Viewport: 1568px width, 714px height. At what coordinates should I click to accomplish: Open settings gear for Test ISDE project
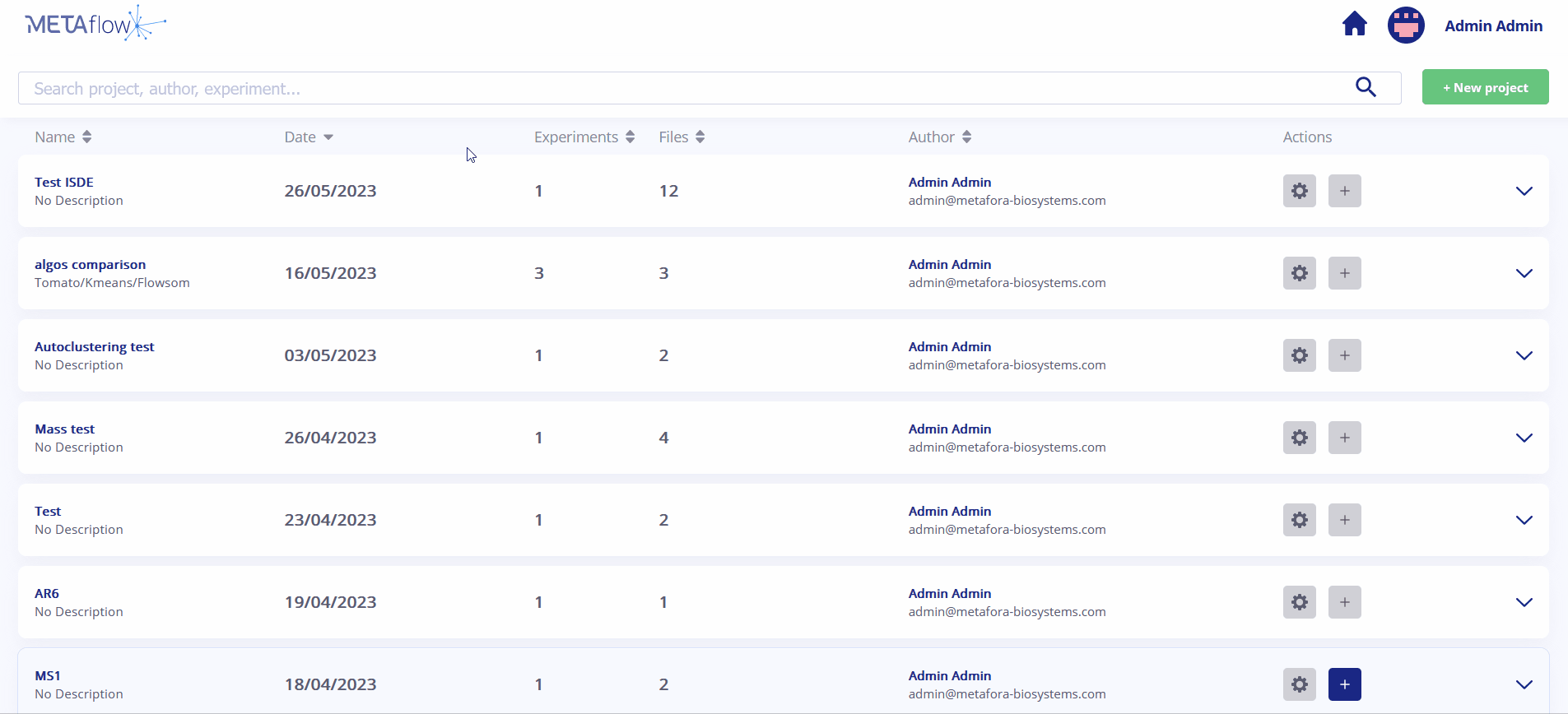1299,191
